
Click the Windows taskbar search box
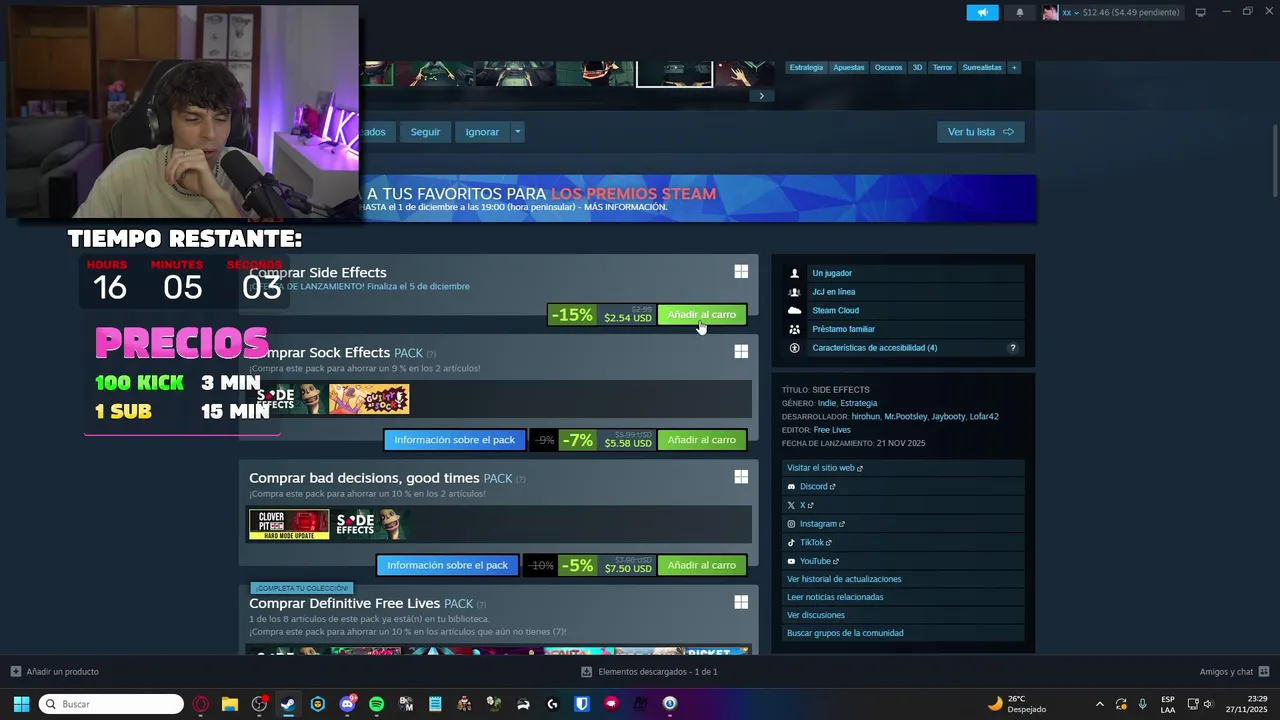(111, 704)
